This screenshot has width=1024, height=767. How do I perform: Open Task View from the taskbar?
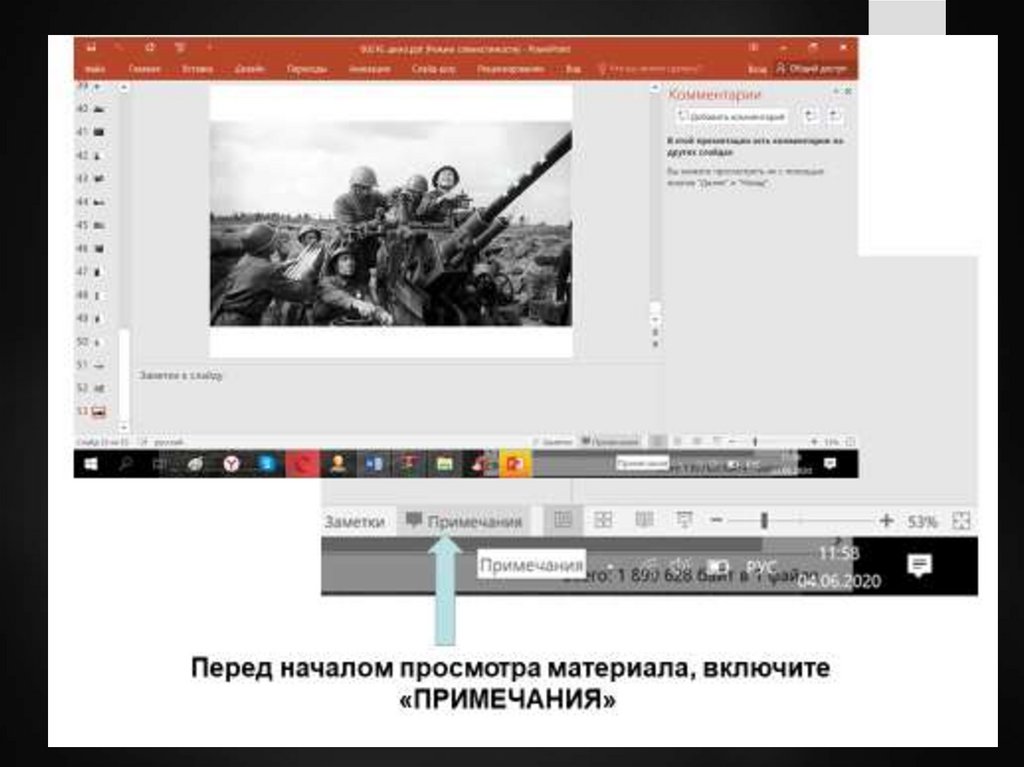click(x=159, y=464)
